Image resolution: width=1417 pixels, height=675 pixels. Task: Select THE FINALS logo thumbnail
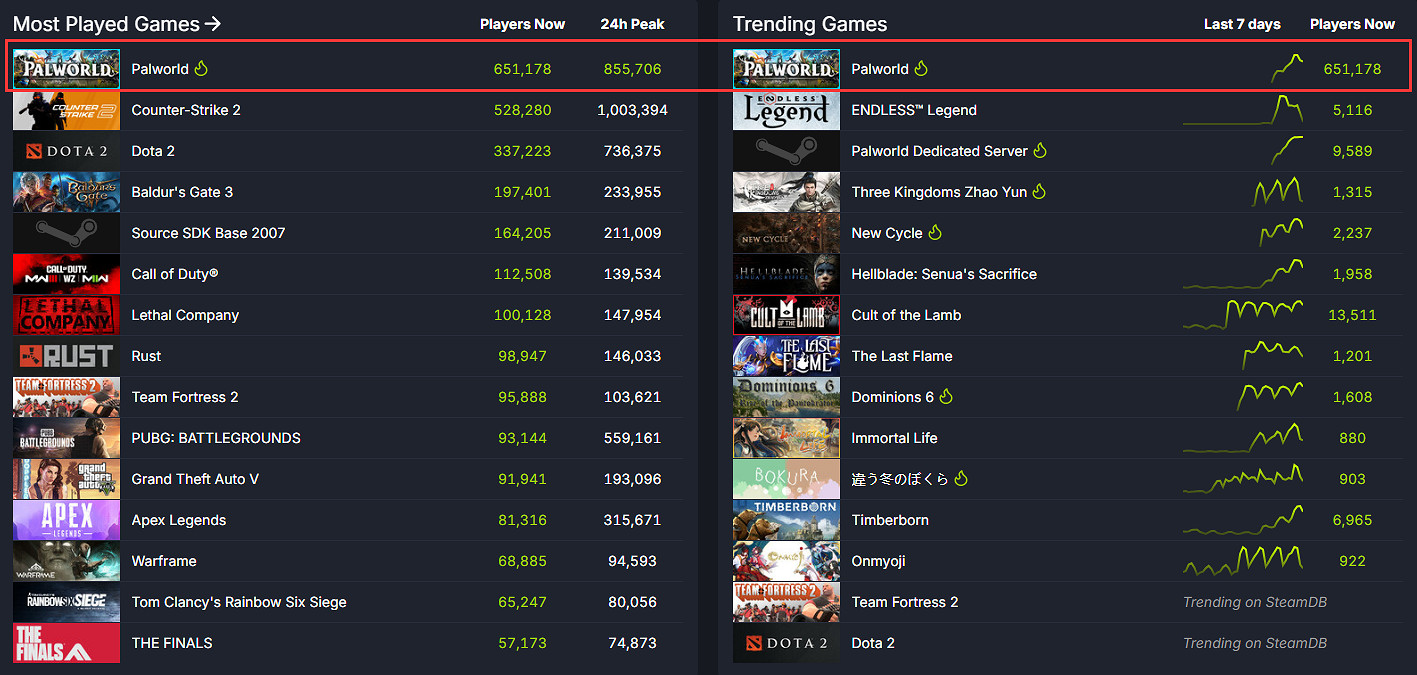coord(66,643)
